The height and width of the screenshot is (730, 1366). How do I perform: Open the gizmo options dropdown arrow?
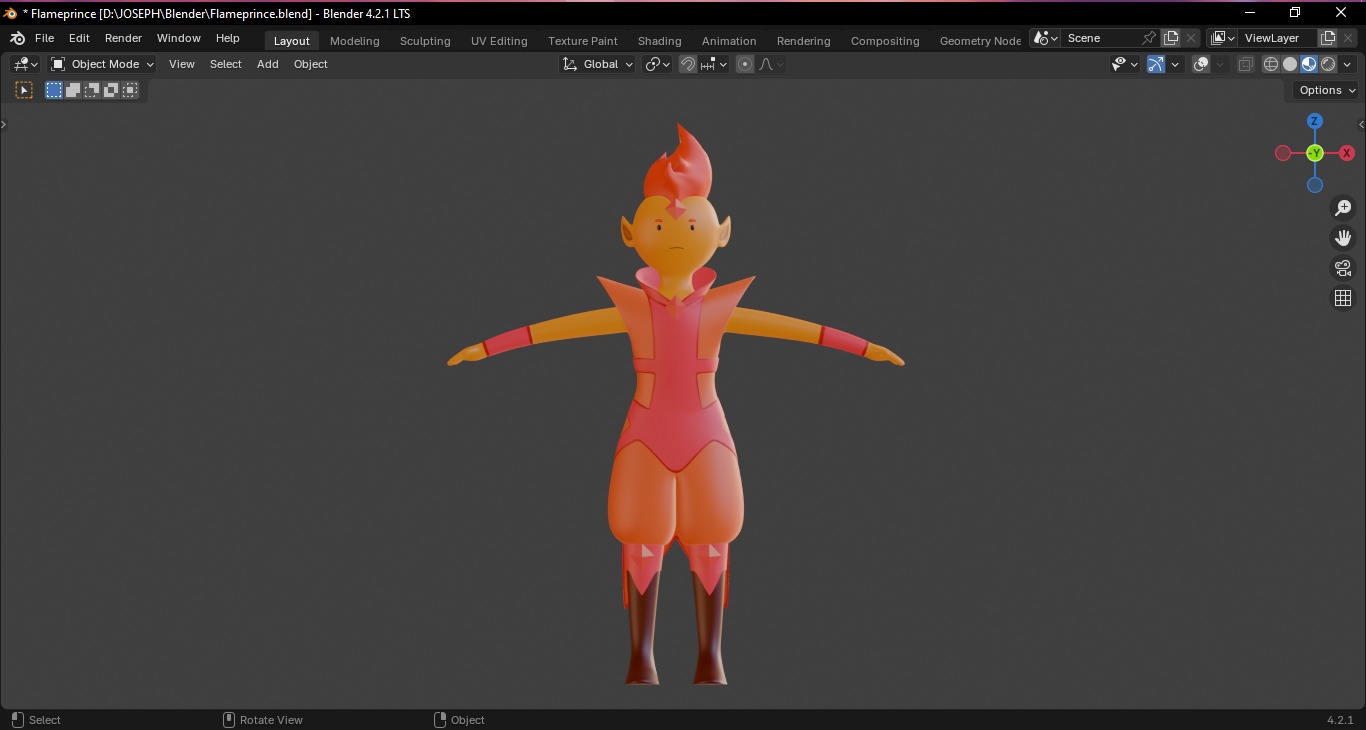coord(1175,64)
